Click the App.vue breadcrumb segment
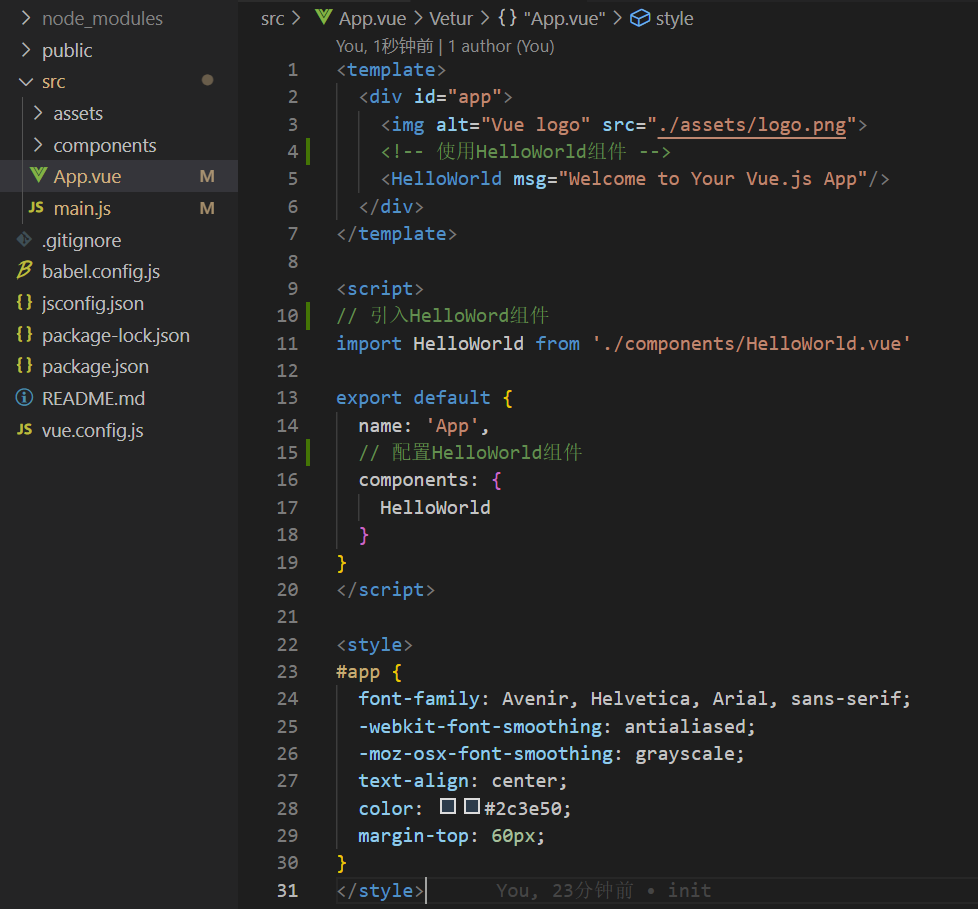 click(x=372, y=19)
